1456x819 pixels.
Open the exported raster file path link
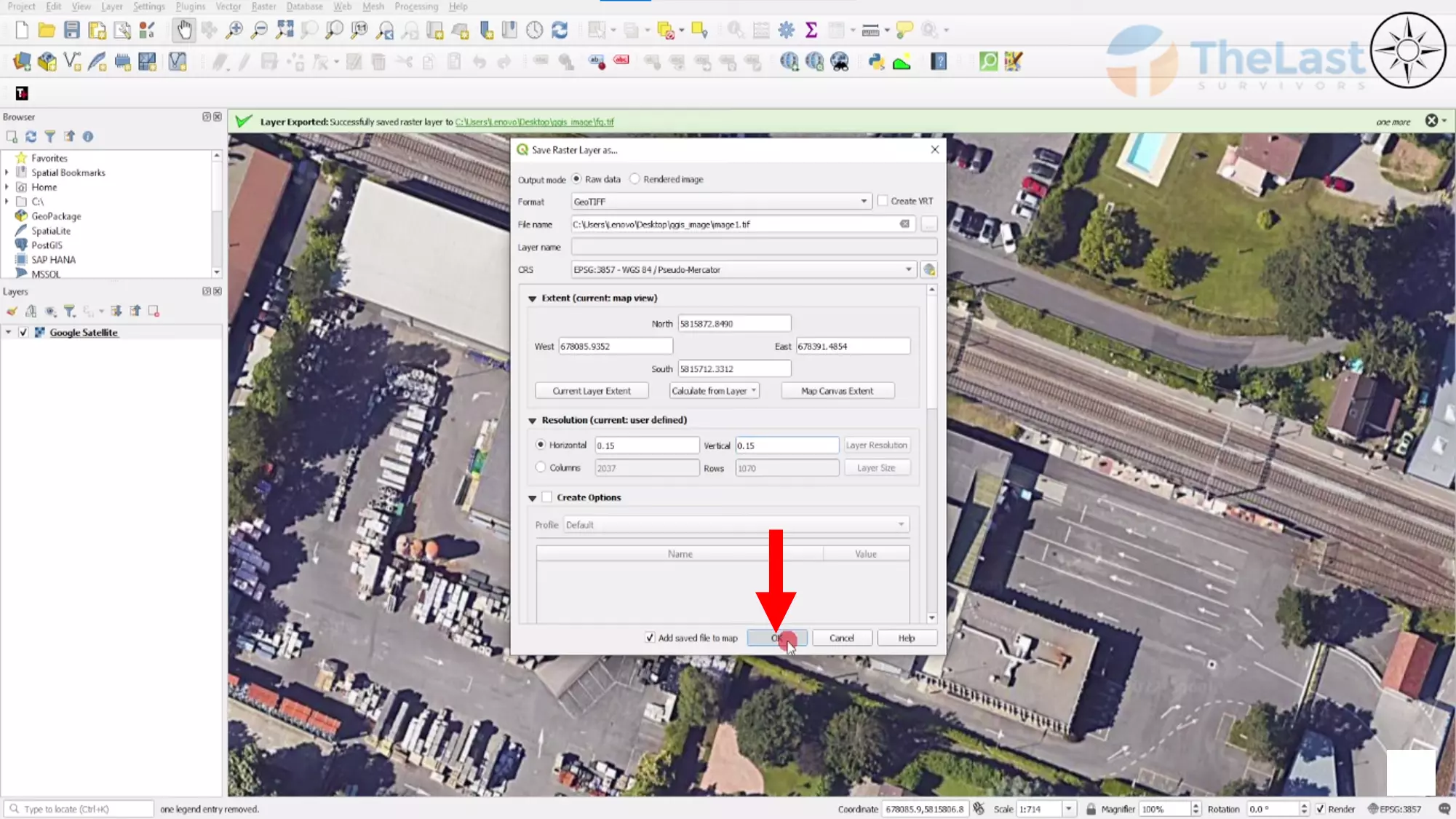coord(534,122)
